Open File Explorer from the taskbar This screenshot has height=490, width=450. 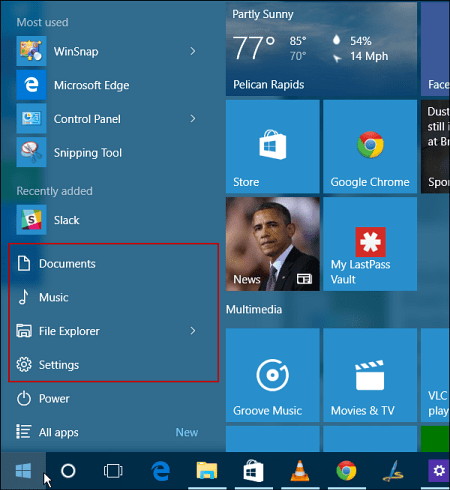[207, 471]
